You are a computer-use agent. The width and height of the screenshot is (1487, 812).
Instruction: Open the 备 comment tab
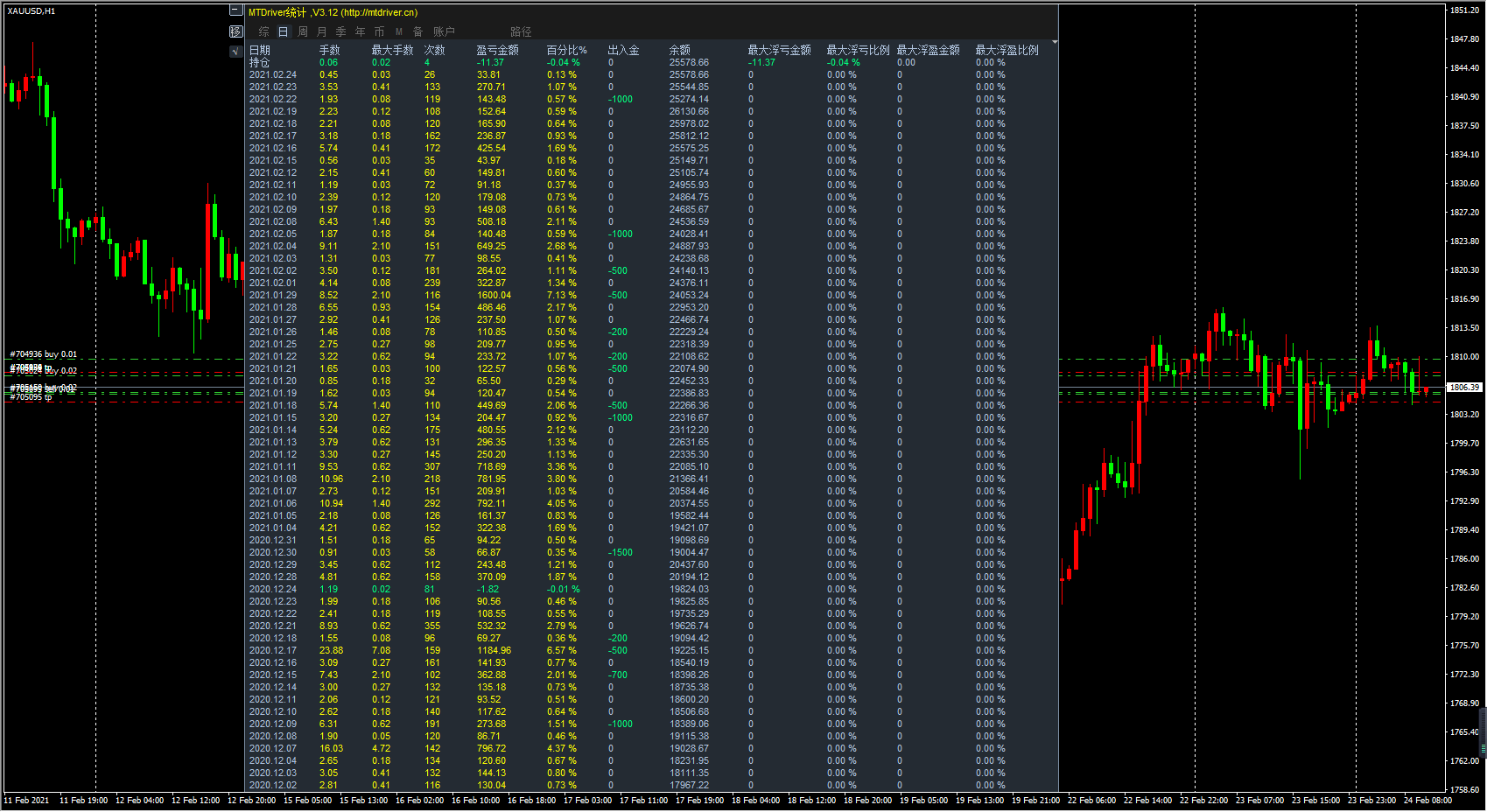(x=418, y=31)
